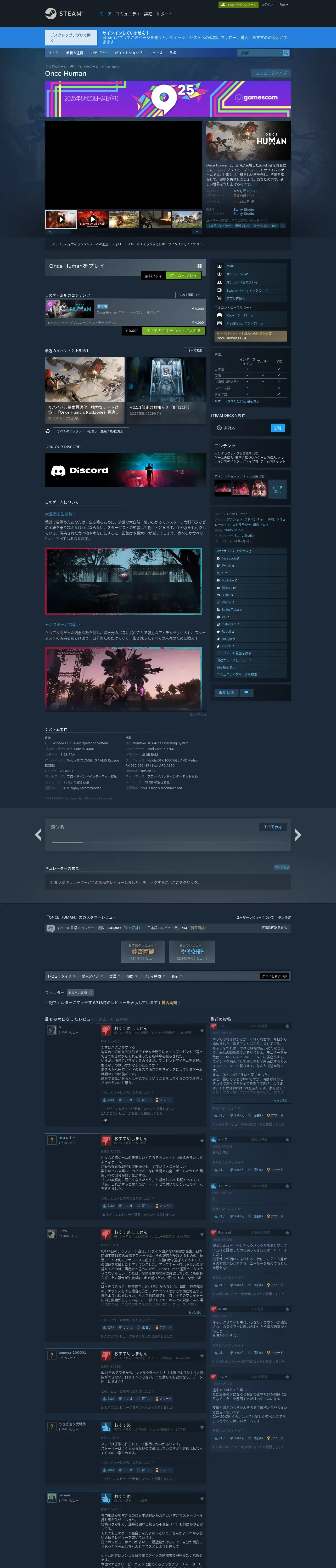Open the 言語 review filter dropdown

coord(114,976)
